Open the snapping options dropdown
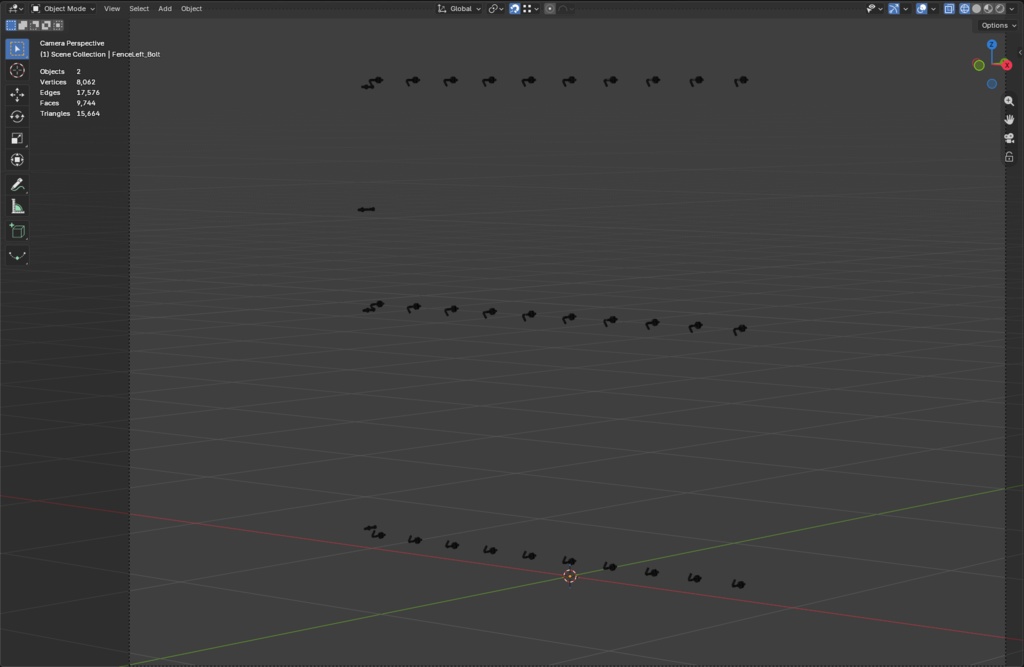 (x=530, y=8)
